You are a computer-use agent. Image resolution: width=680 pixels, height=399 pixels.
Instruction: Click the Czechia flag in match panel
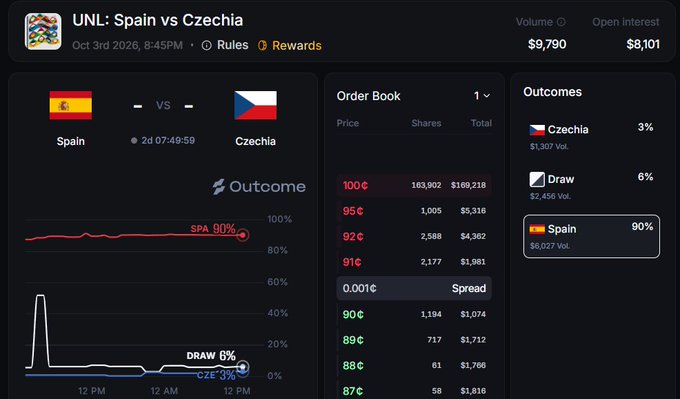click(255, 105)
